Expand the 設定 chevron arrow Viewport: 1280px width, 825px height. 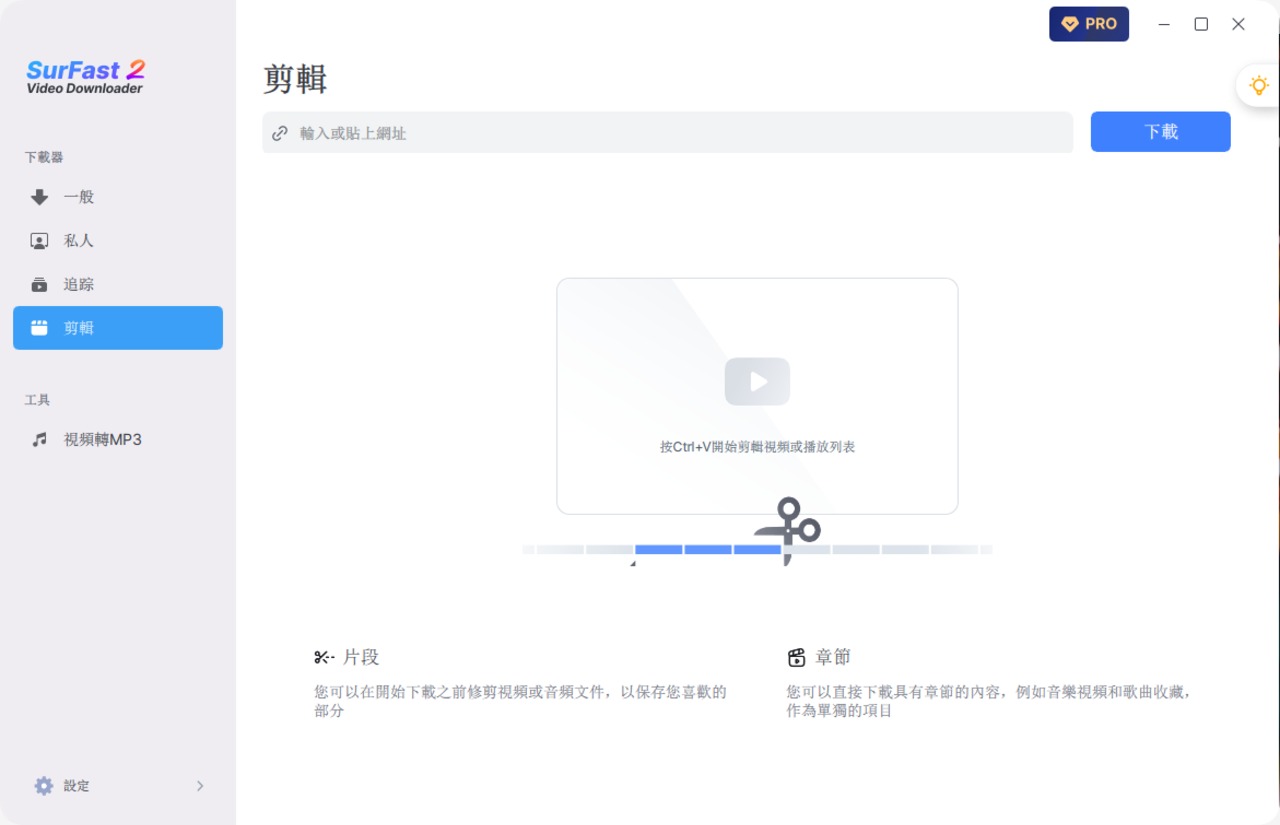(x=200, y=786)
